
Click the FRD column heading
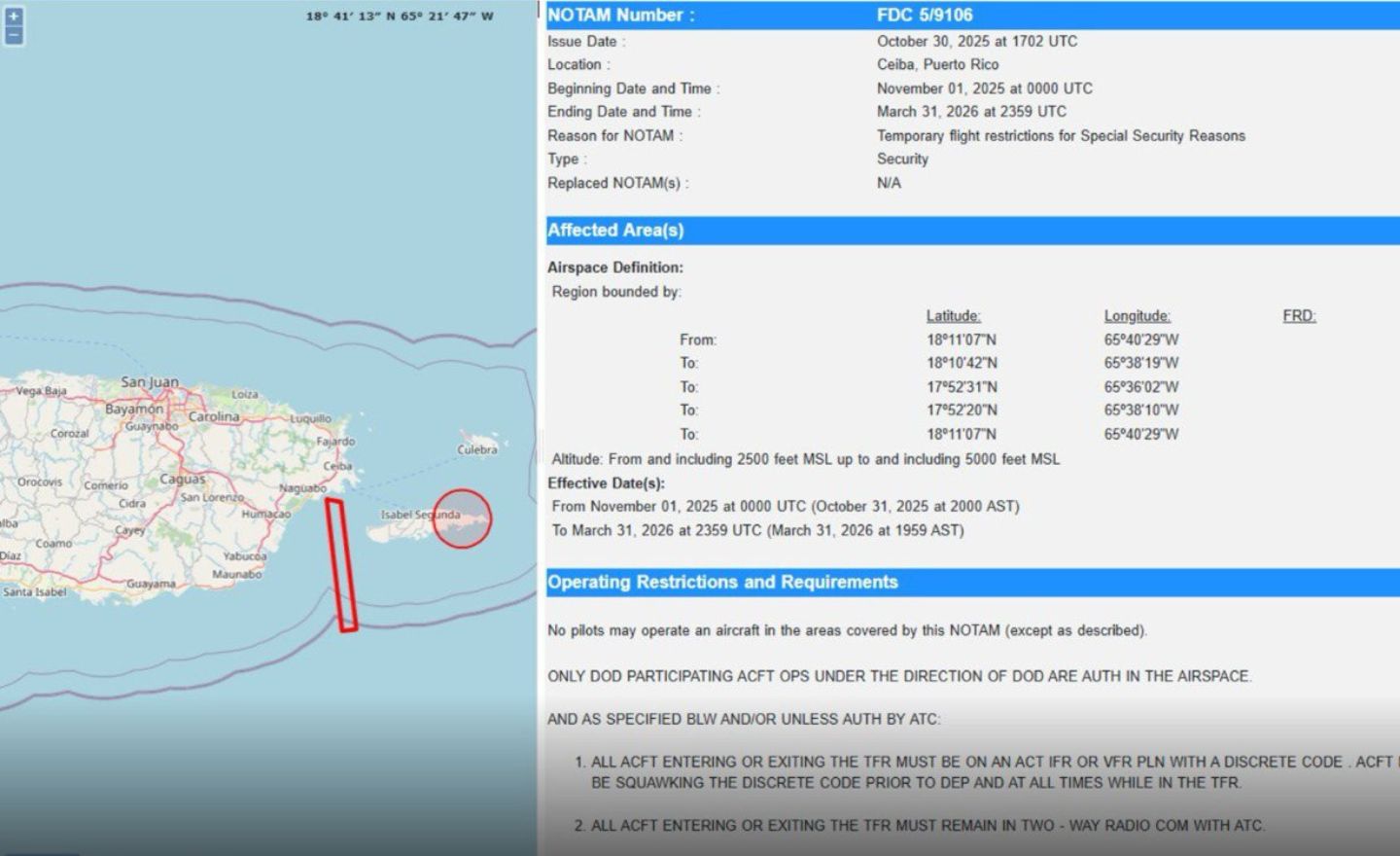1299,316
